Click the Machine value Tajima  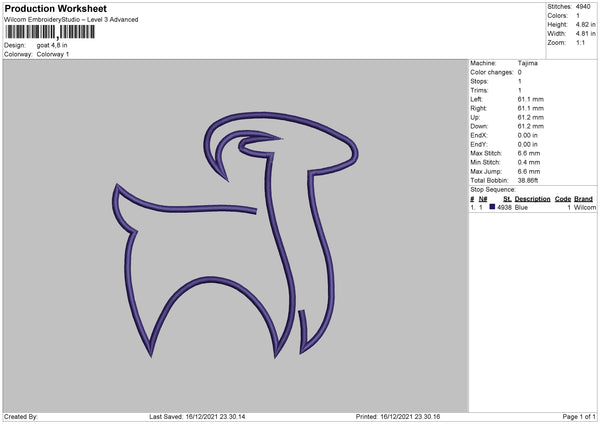tap(528, 63)
